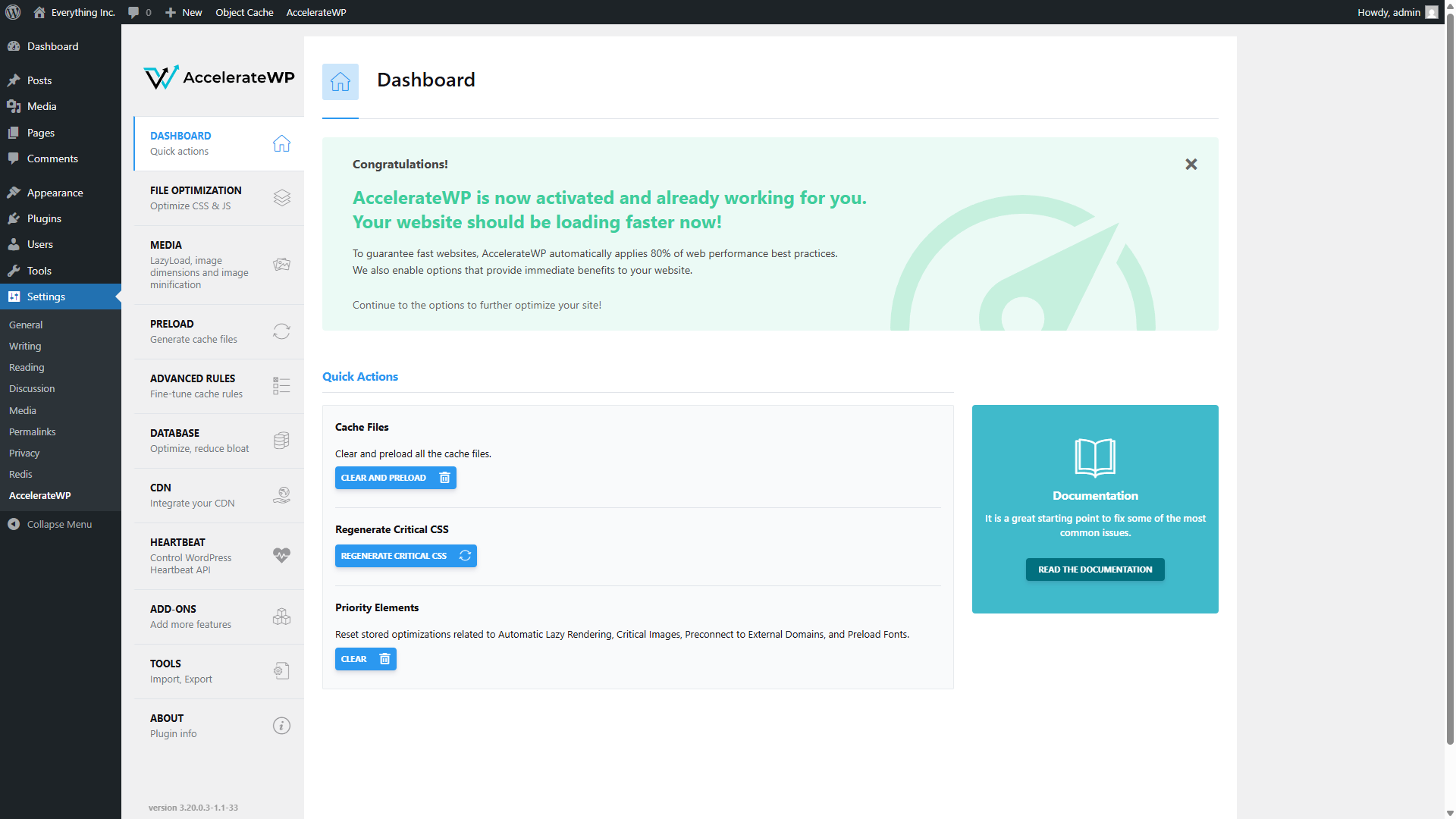Click the CDN globe-hand icon
This screenshot has width=1456, height=819.
(x=281, y=495)
